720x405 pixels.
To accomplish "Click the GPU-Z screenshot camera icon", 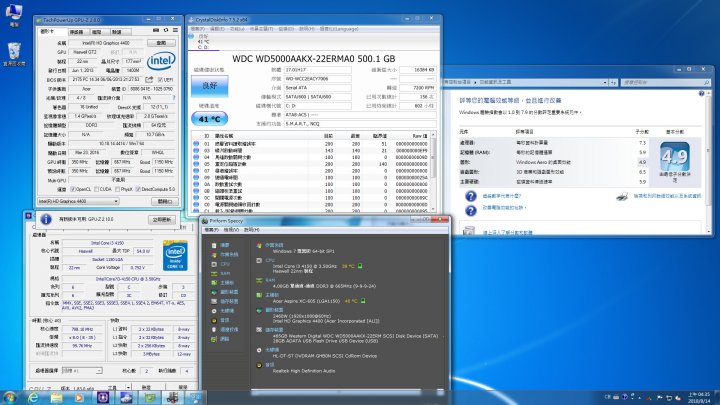I will 156,30.
